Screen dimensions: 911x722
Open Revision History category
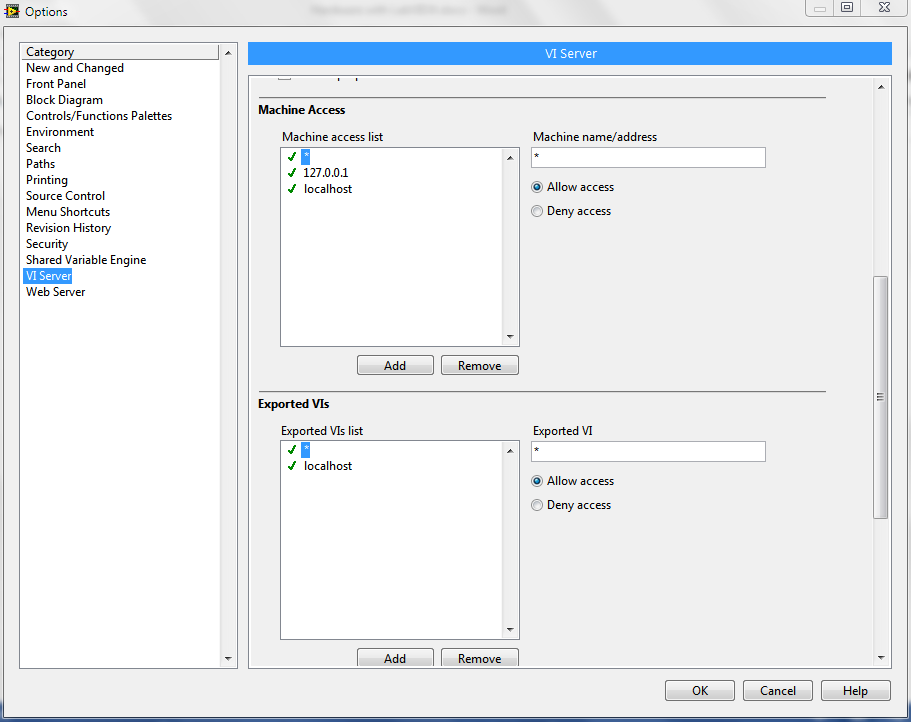pos(68,228)
